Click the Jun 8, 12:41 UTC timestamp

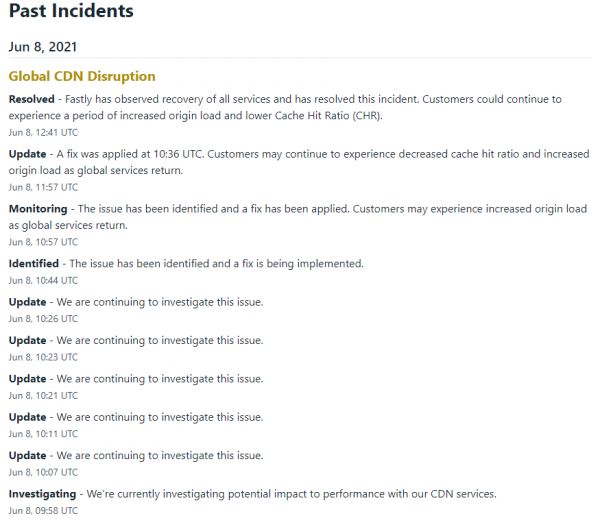tap(43, 132)
